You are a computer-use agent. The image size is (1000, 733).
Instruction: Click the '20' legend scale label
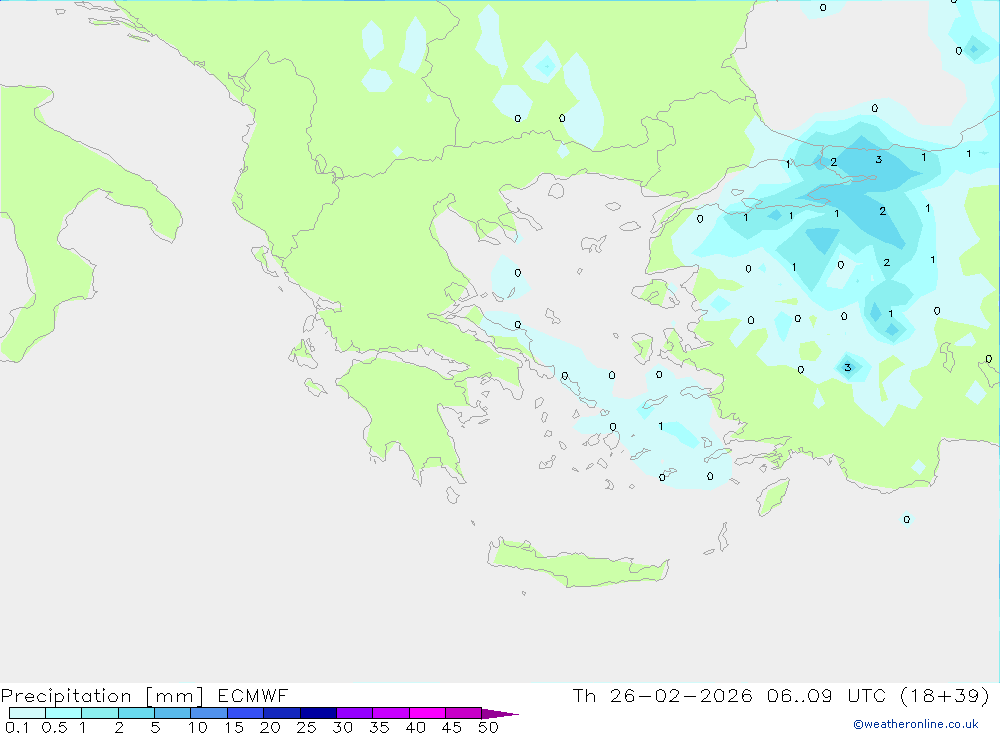pyautogui.click(x=270, y=727)
